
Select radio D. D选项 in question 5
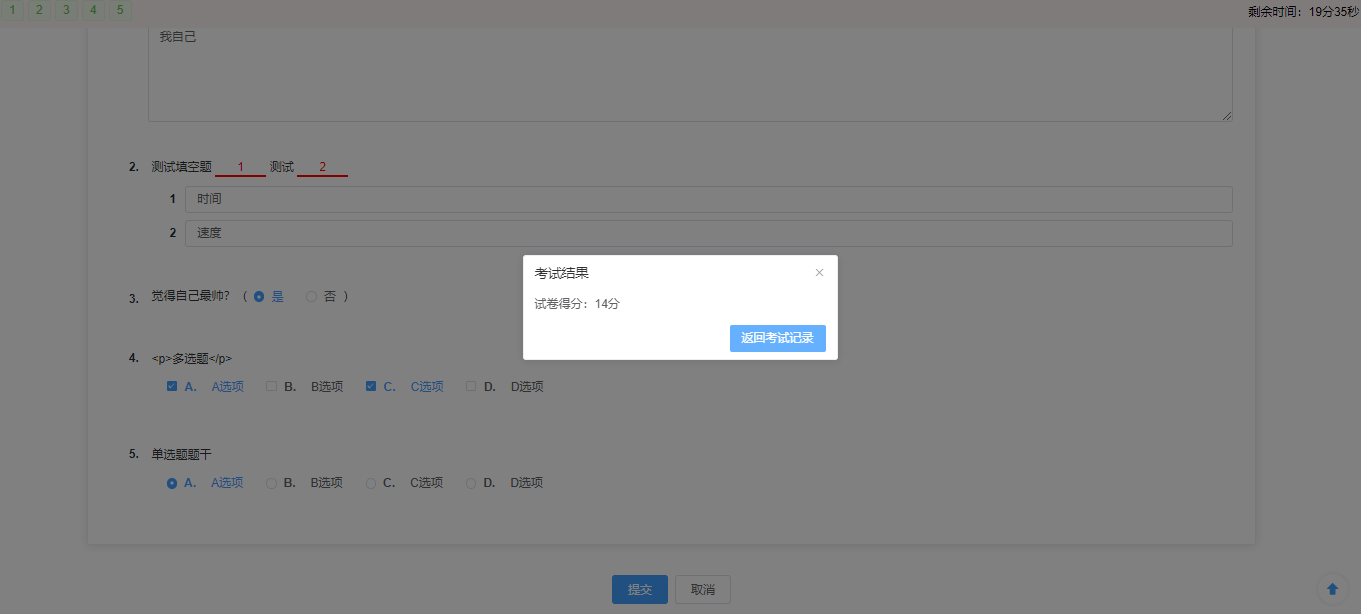(x=471, y=483)
